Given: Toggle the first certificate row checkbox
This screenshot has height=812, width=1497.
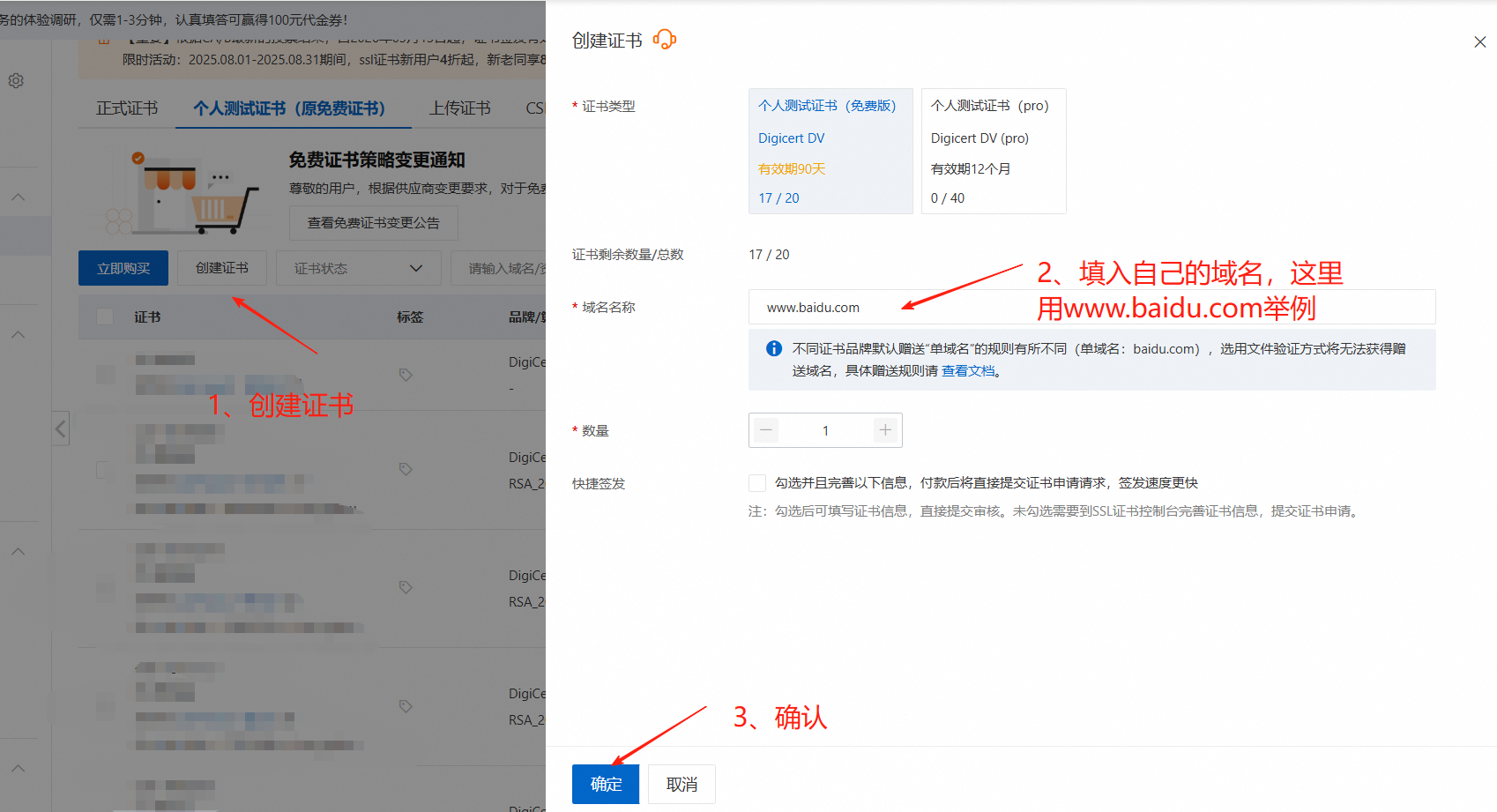Looking at the screenshot, I should coord(105,375).
